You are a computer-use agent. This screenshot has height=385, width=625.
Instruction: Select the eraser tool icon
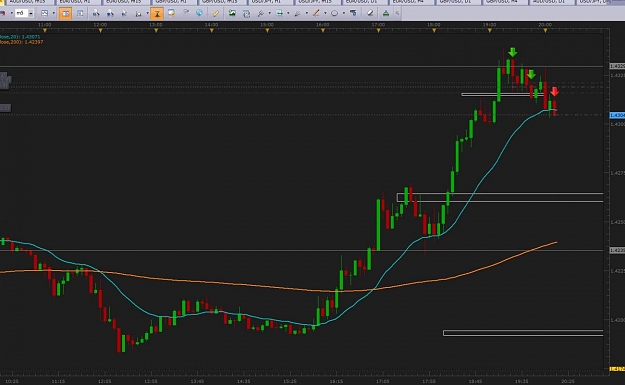pyautogui.click(x=370, y=13)
